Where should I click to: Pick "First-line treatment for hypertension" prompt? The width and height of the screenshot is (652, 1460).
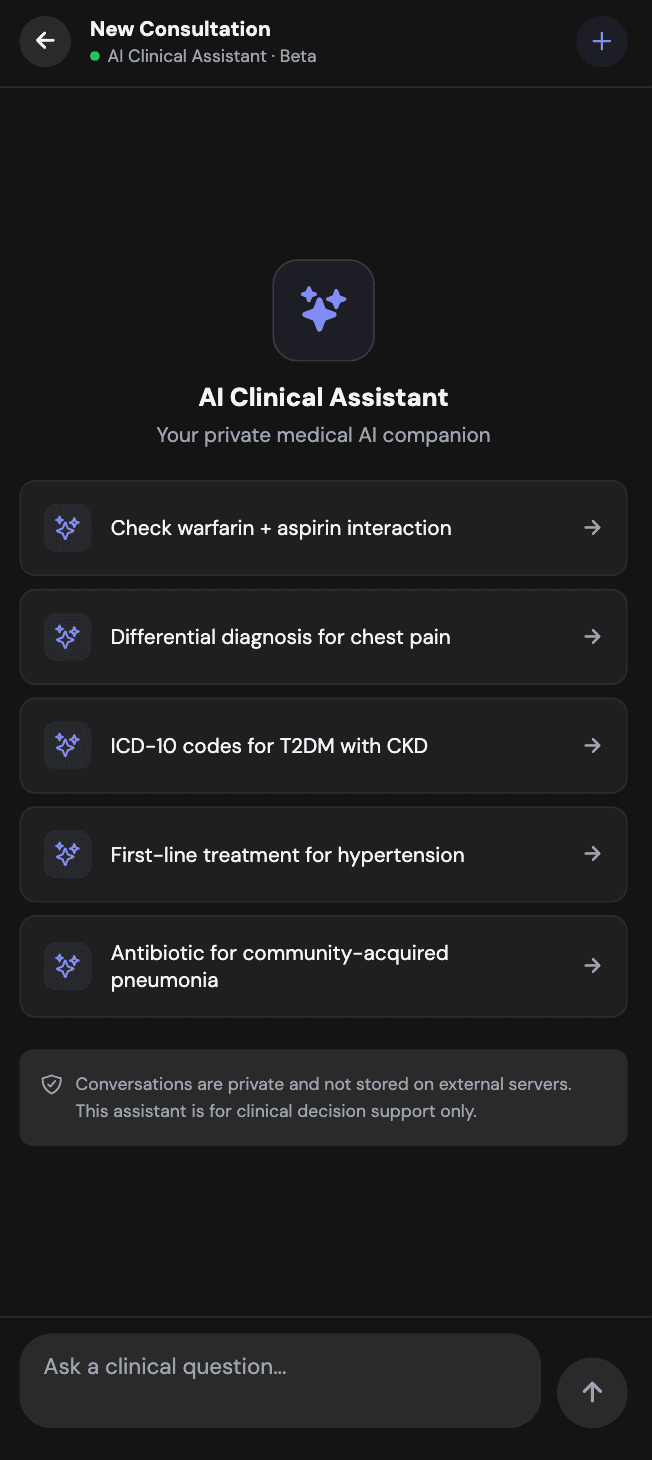[x=287, y=855]
